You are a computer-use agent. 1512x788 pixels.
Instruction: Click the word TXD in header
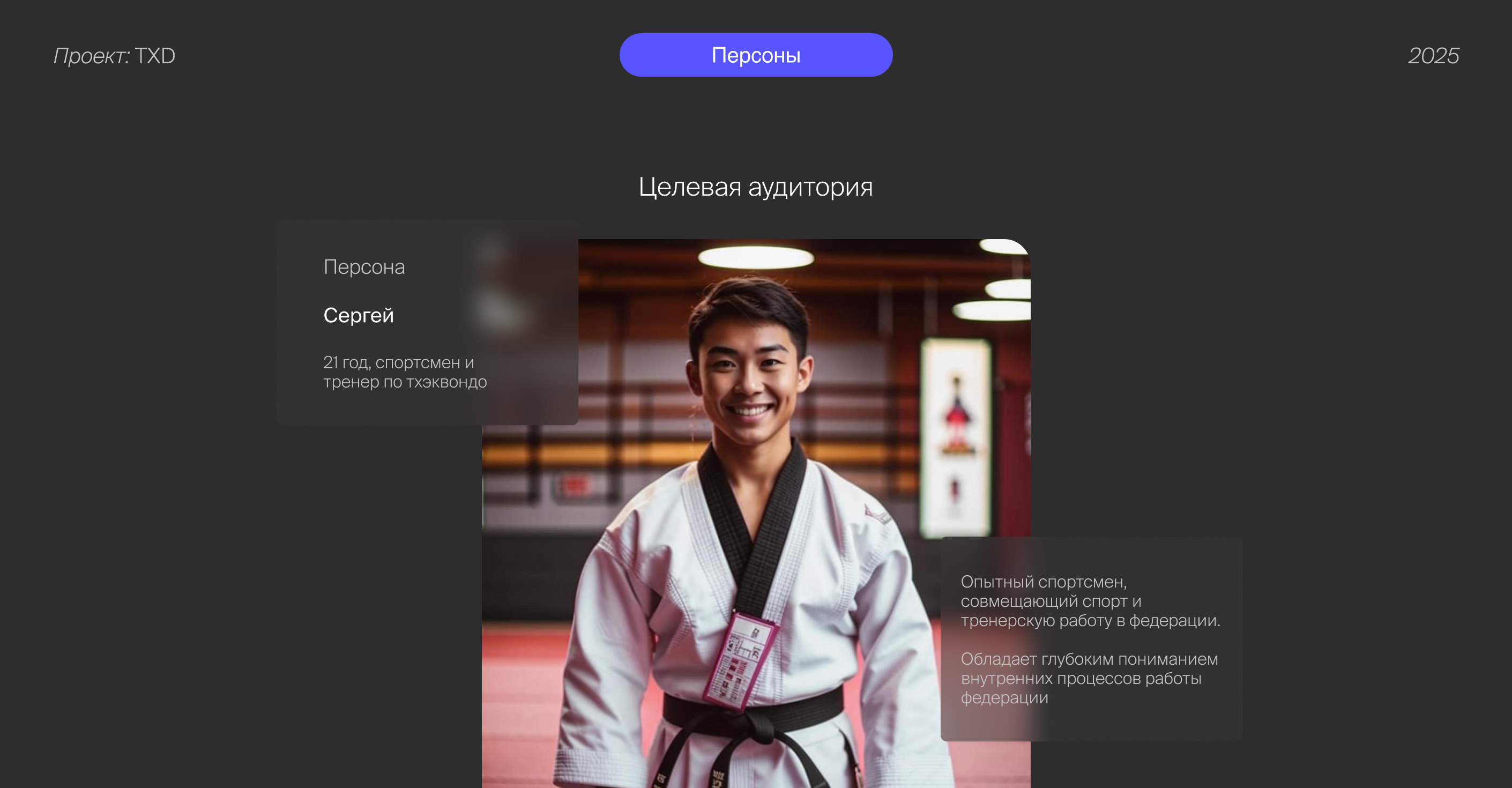pos(155,56)
